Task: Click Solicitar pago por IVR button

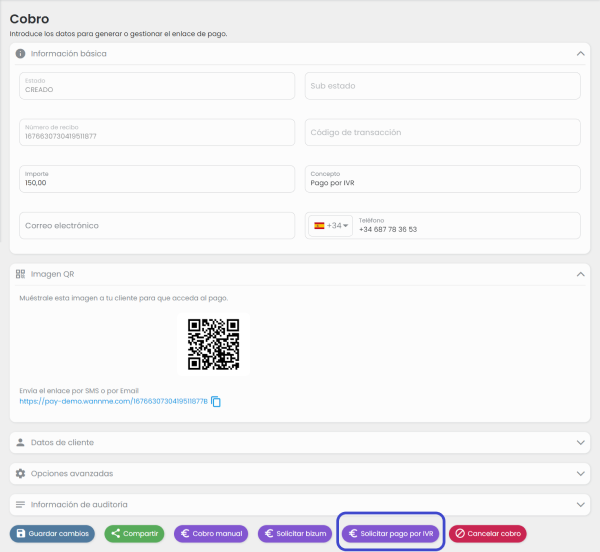Action: [x=390, y=533]
